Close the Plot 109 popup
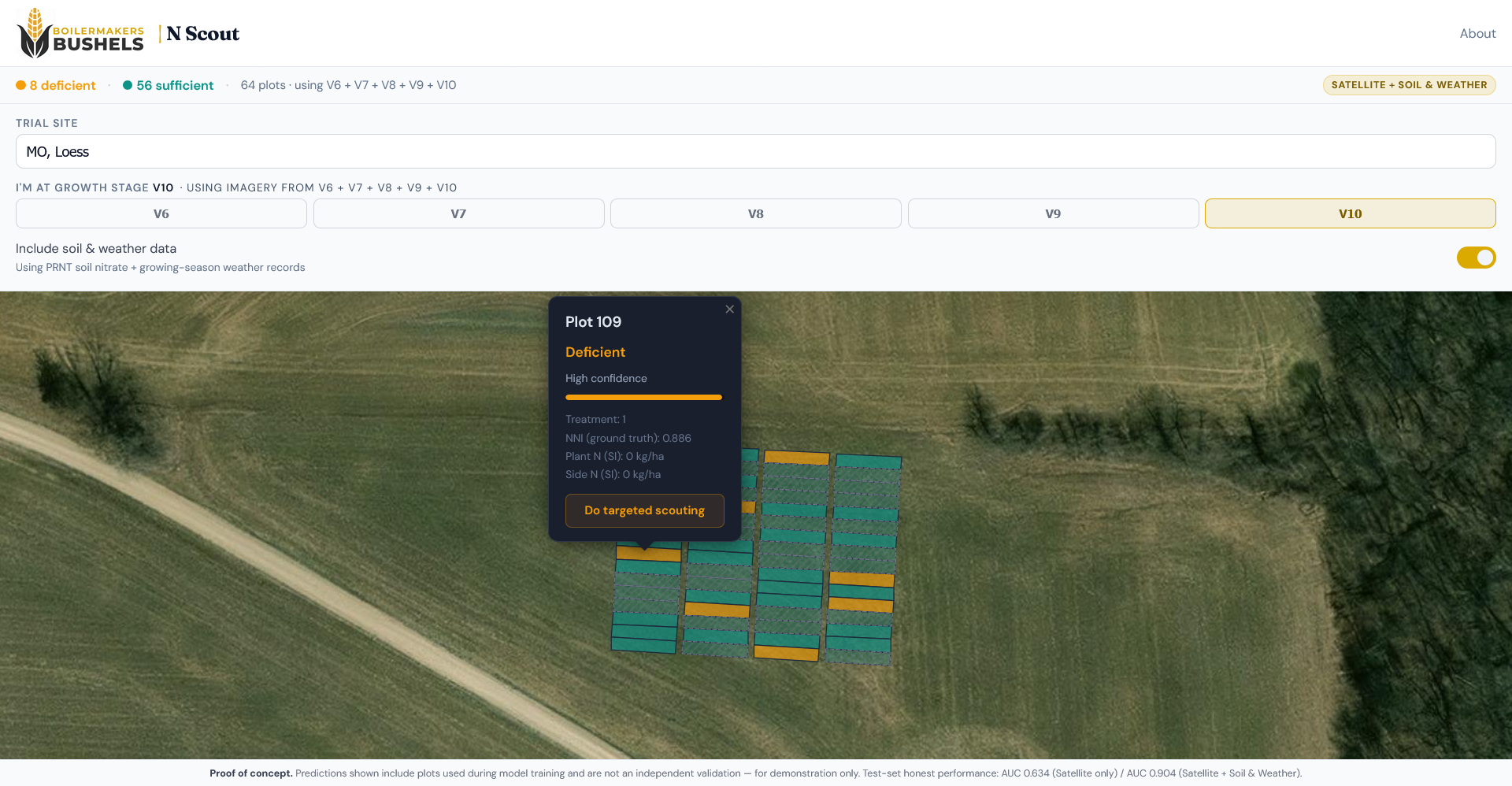The height and width of the screenshot is (786, 1512). 730,310
